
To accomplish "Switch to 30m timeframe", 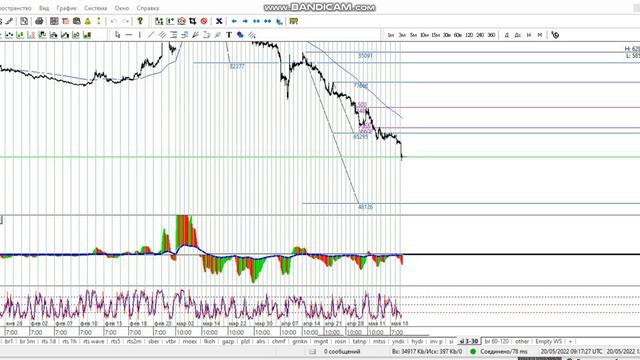I will tap(447, 35).
